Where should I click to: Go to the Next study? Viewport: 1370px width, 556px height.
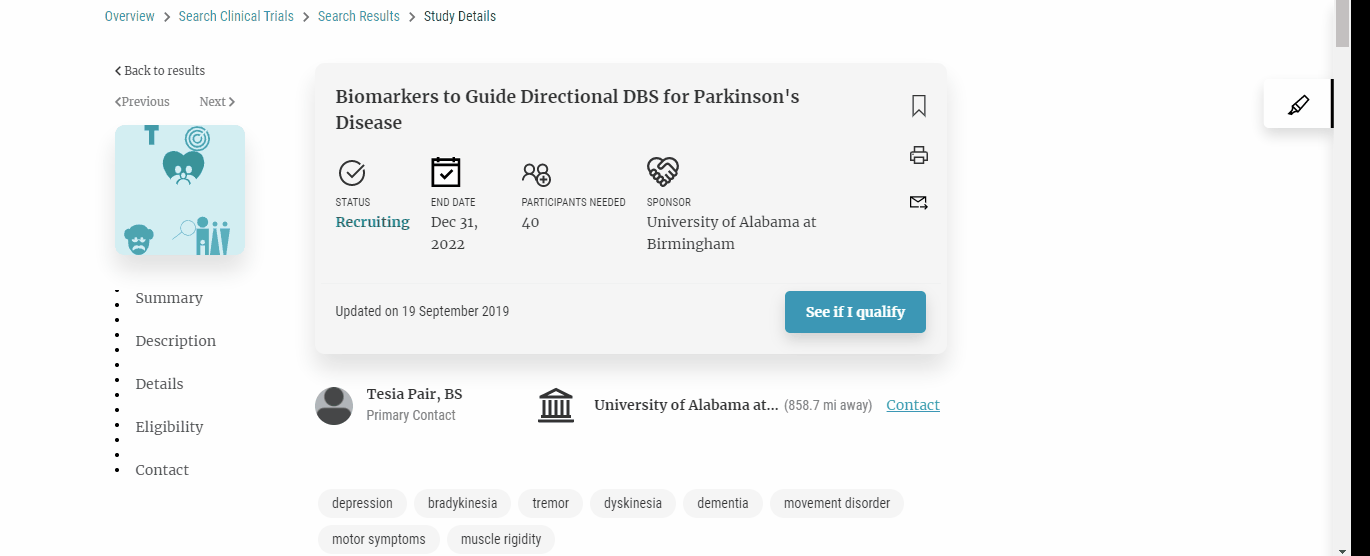click(x=217, y=102)
